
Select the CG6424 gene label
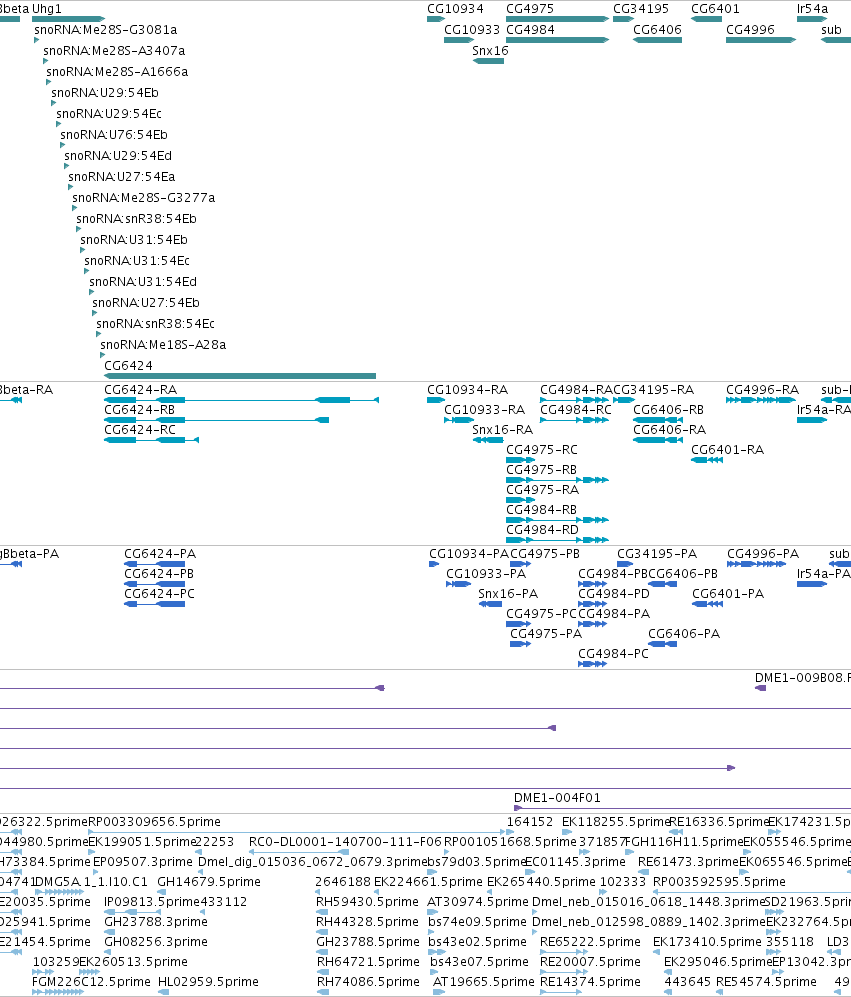pyautogui.click(x=128, y=366)
